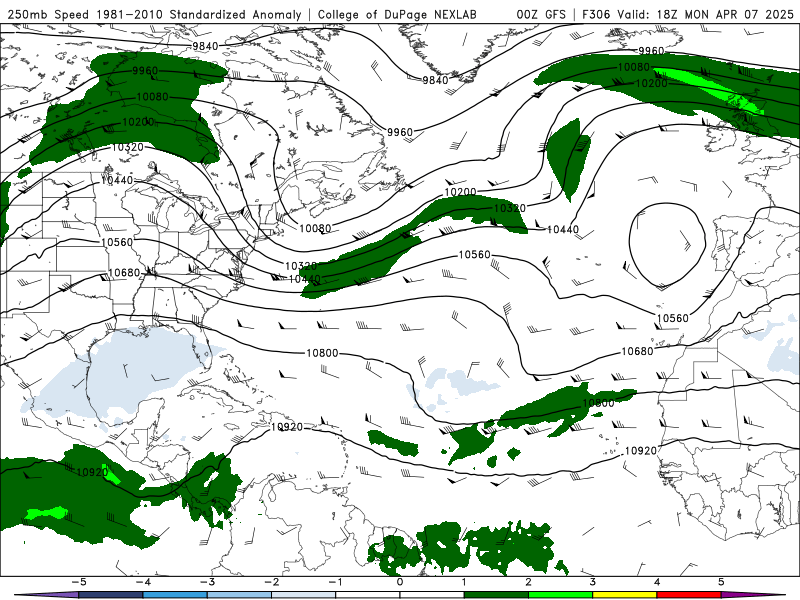The width and height of the screenshot is (800, 600).
Task: Click the '10560' label south of the closed low
Action: click(672, 318)
